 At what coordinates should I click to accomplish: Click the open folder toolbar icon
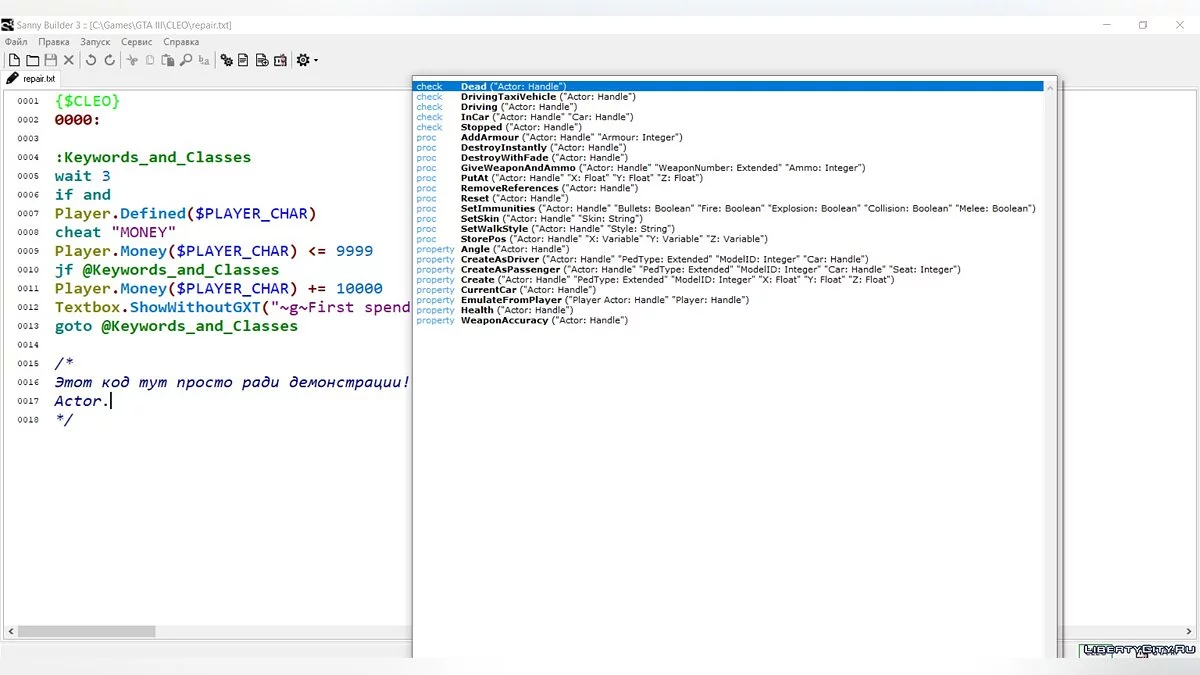click(32, 61)
